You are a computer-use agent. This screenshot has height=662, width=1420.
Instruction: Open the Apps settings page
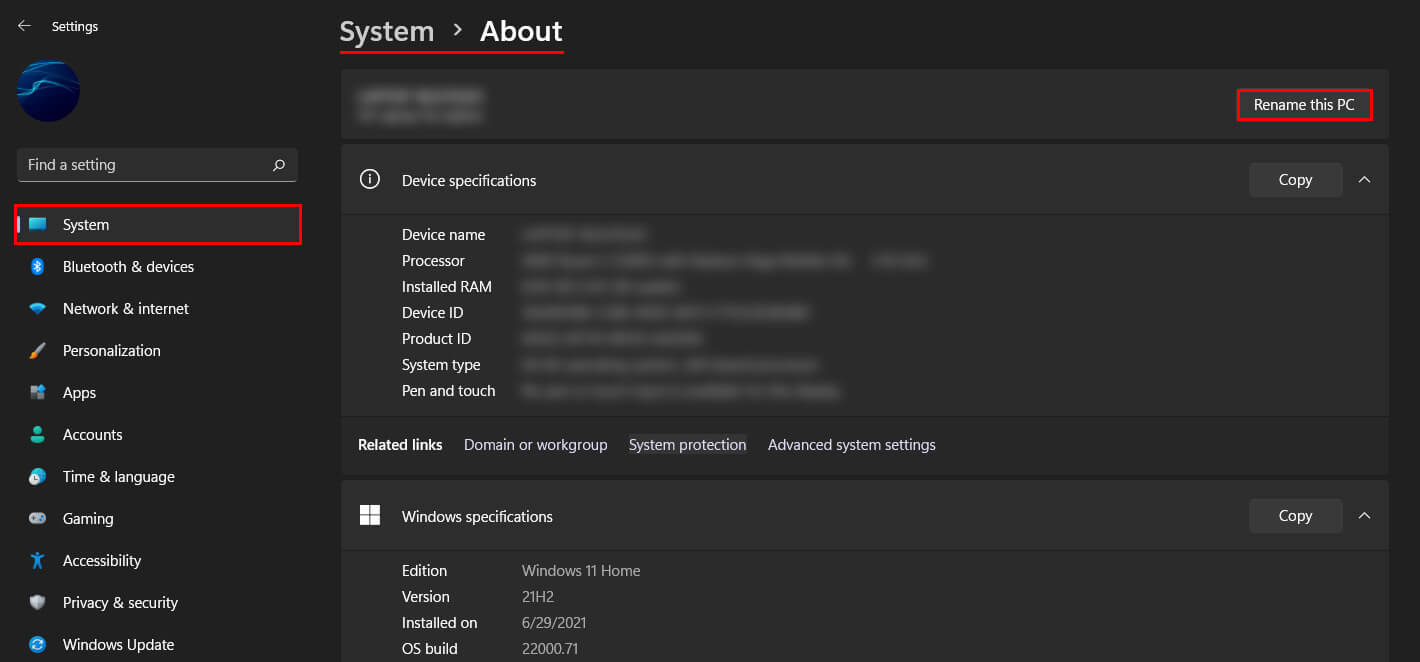[x=158, y=393]
